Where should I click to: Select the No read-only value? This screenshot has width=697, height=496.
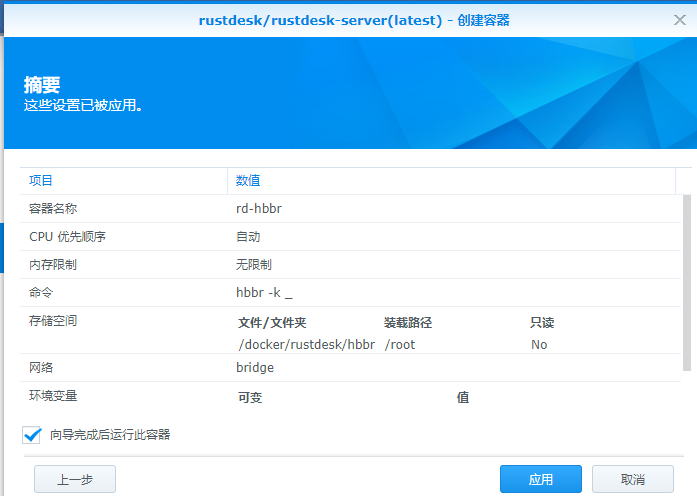coord(539,344)
